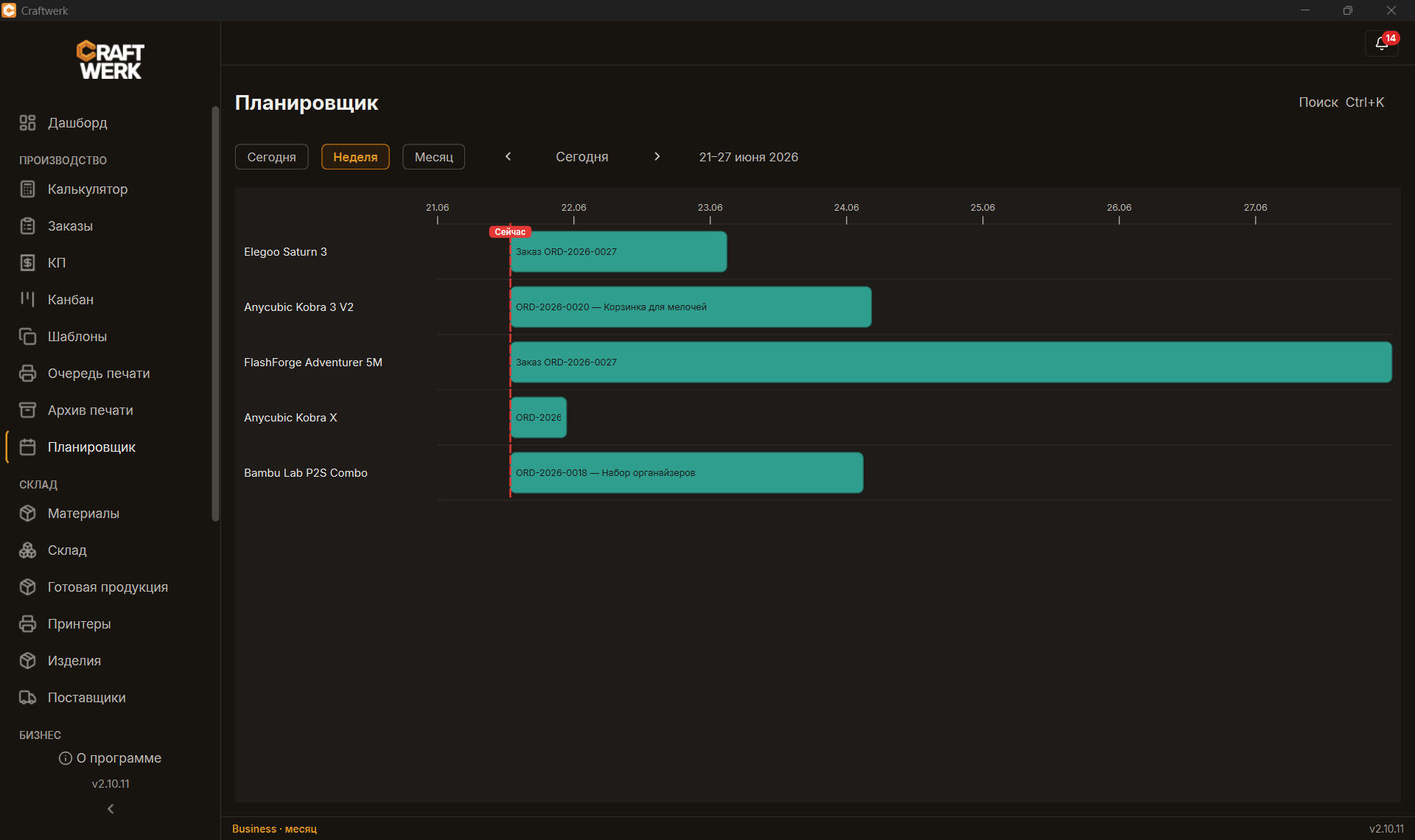This screenshot has width=1415, height=840.
Task: Click the info icon next to О программе
Action: [66, 758]
